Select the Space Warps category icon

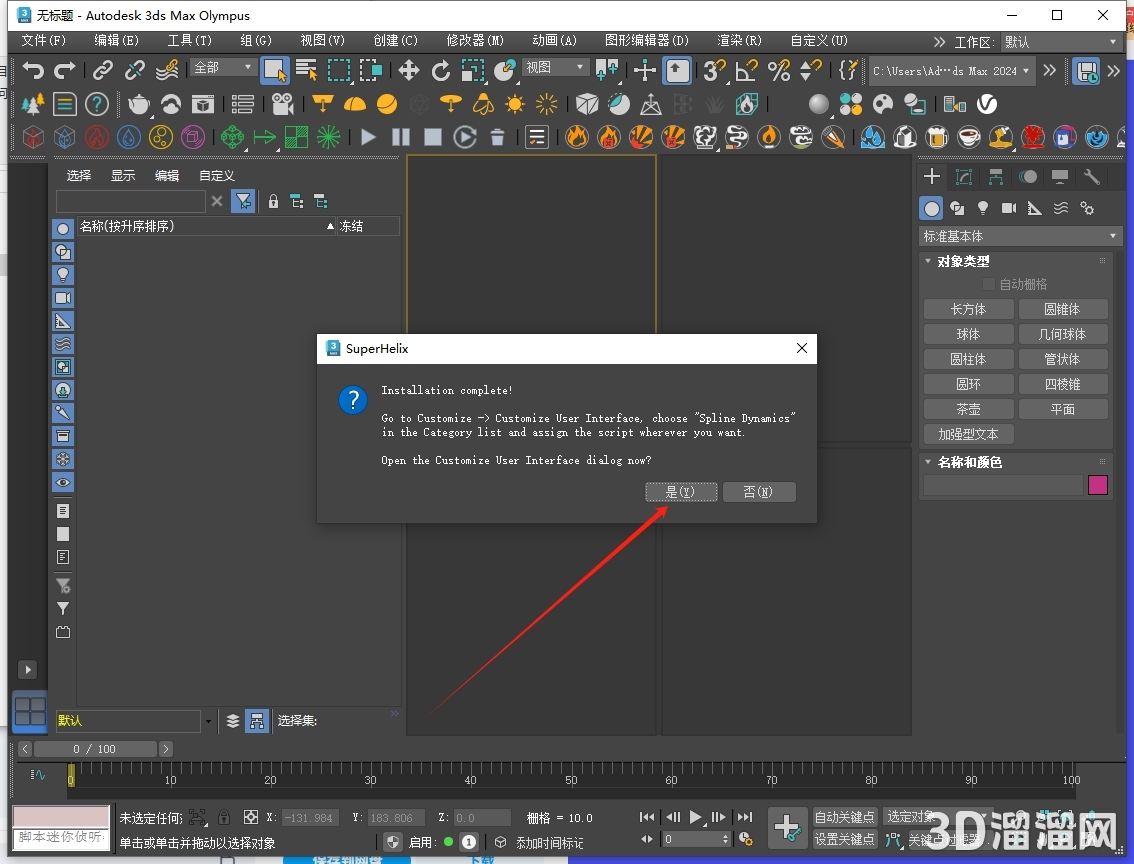pyautogui.click(x=1060, y=208)
